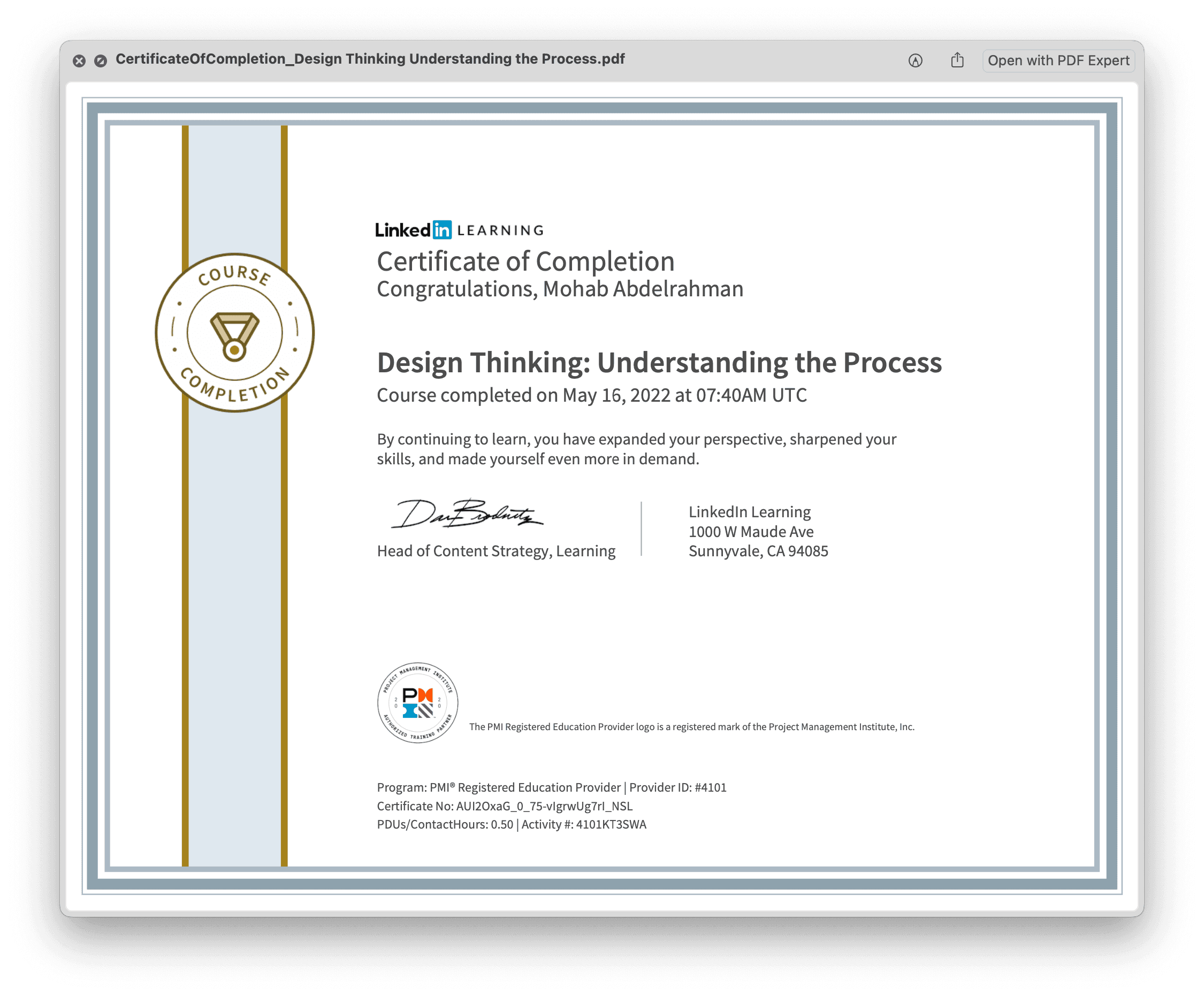Screen dimensions: 1204x996
Task: Click the Provider ID #4101 line
Action: coord(552,787)
